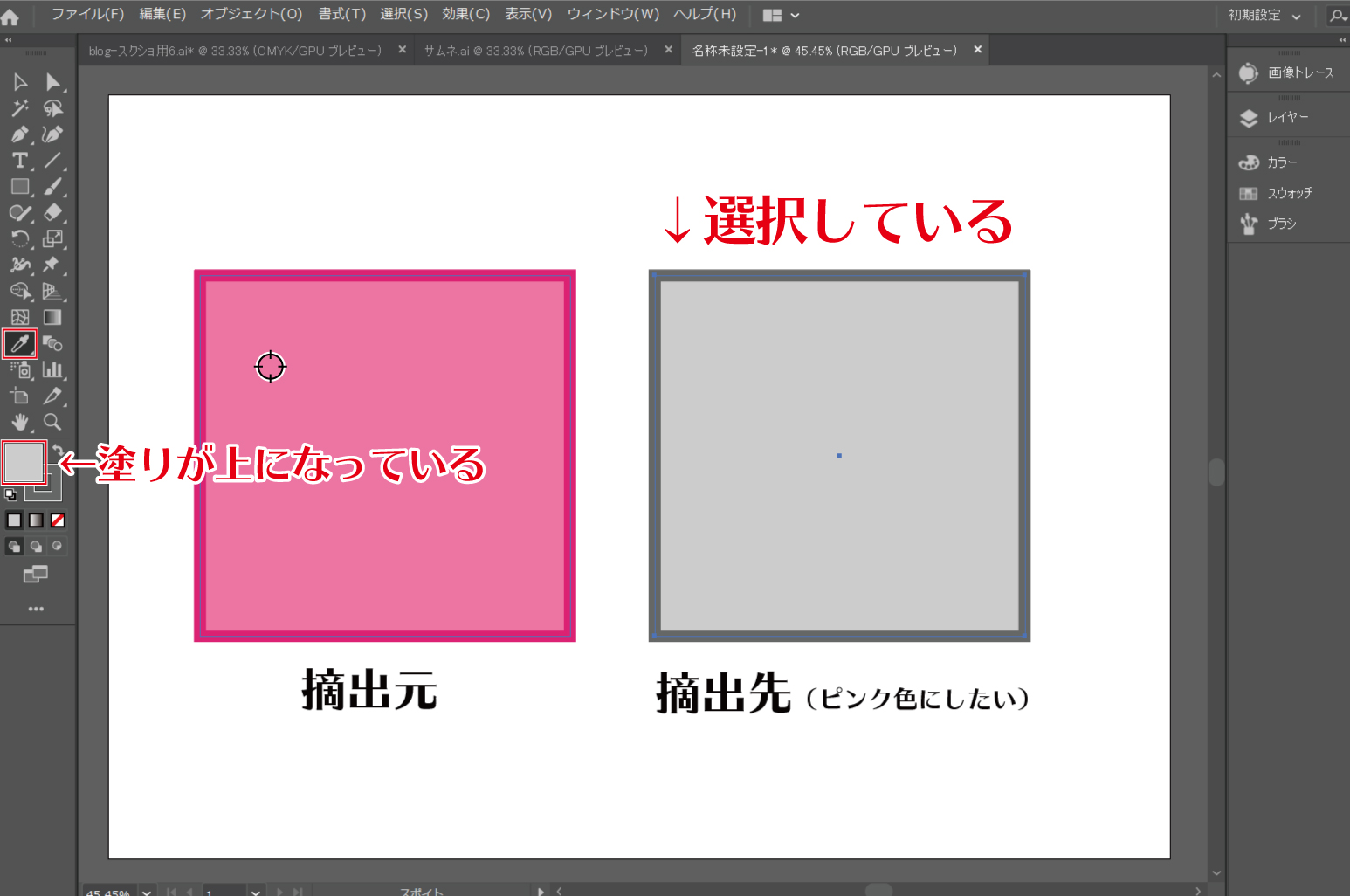Open the Edit Toolbar three-dots menu
Screen dimensions: 1350x896
click(36, 609)
